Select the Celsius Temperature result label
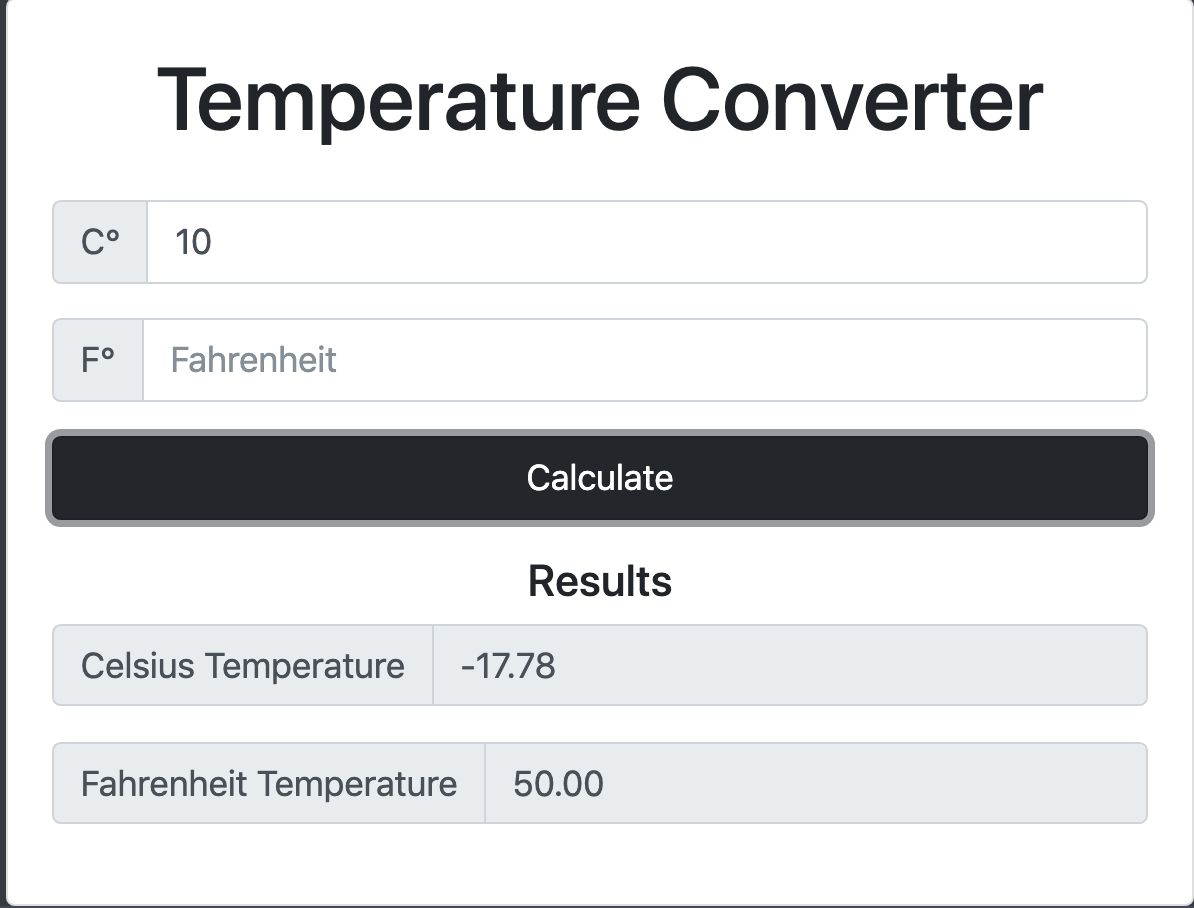The image size is (1194, 908). click(x=243, y=665)
